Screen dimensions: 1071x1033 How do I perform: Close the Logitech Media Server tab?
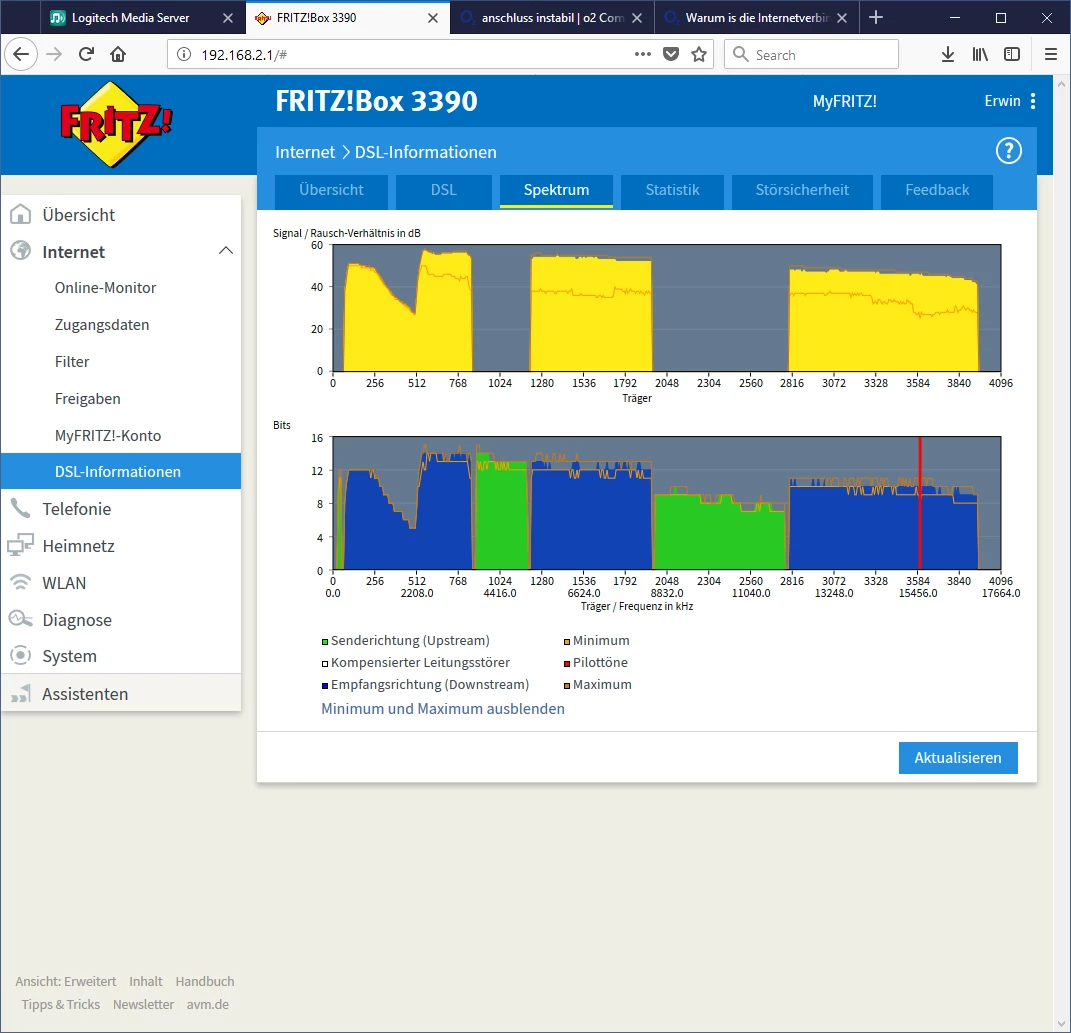(227, 18)
